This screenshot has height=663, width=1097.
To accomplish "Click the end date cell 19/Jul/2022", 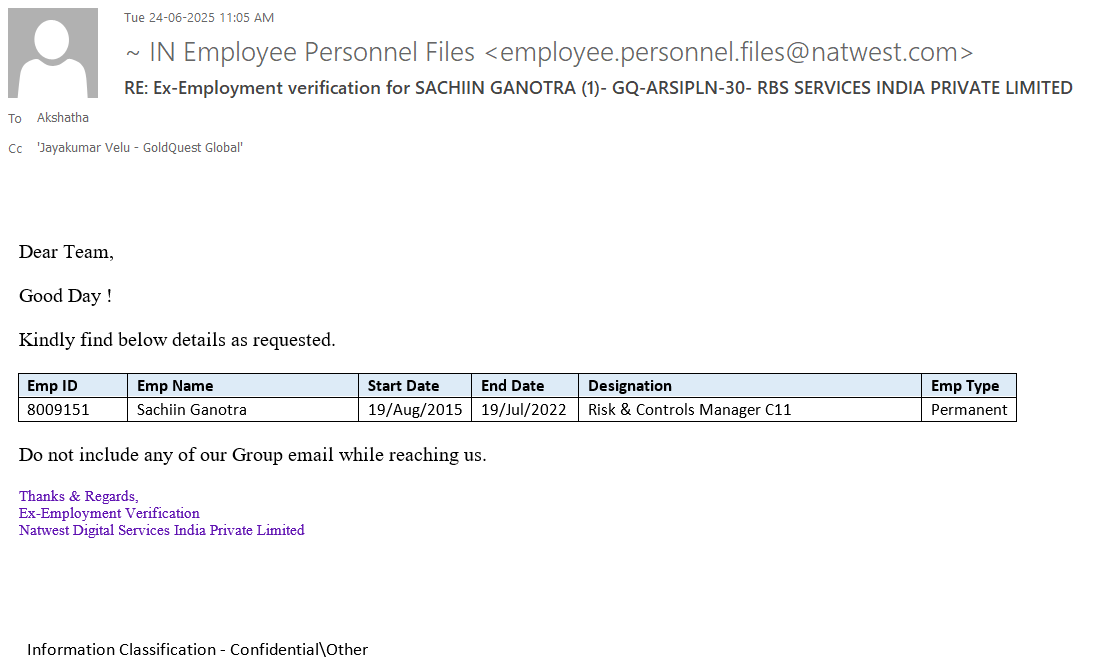I will (x=524, y=410).
